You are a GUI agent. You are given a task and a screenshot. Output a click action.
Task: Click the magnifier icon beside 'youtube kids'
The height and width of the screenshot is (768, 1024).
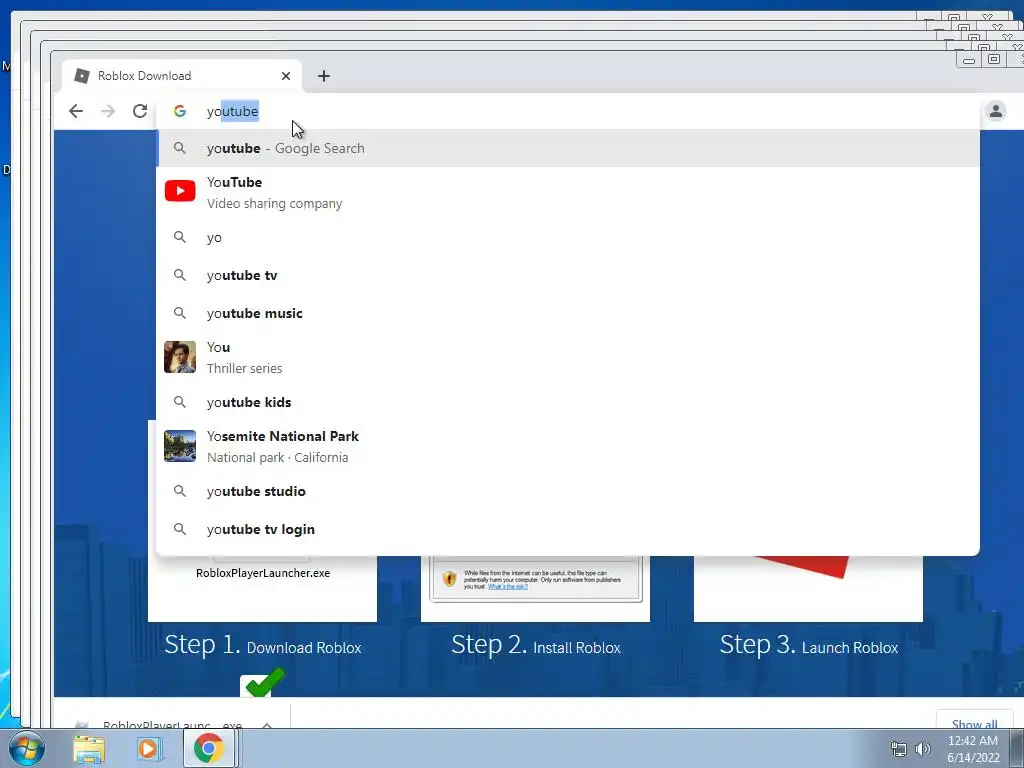[x=180, y=402]
